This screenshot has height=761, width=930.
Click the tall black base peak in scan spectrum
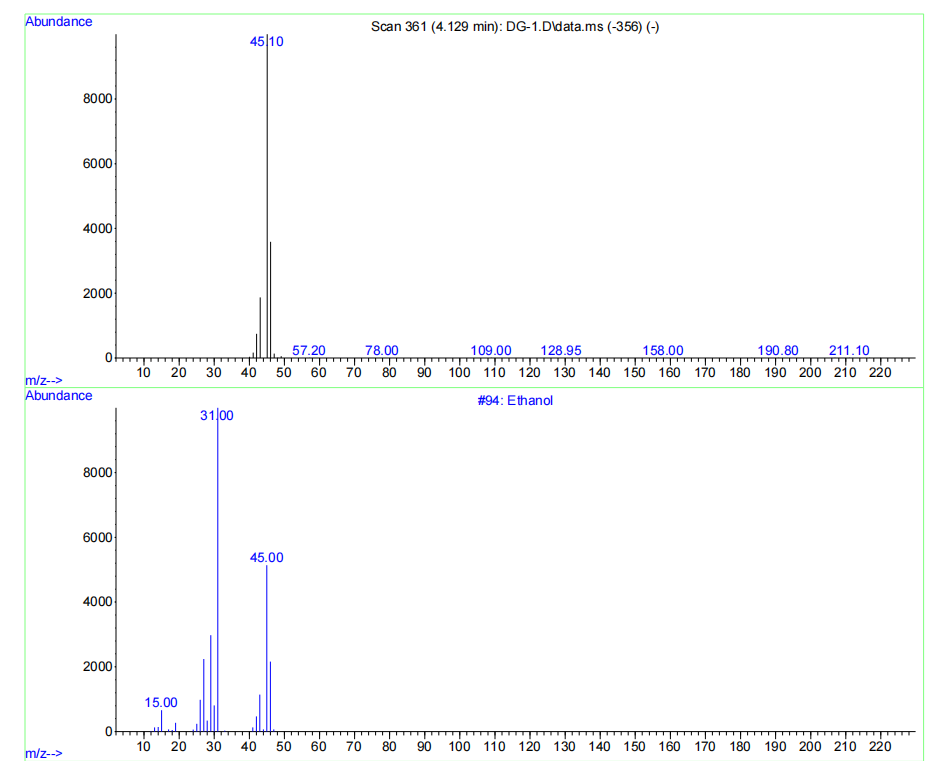[x=267, y=196]
